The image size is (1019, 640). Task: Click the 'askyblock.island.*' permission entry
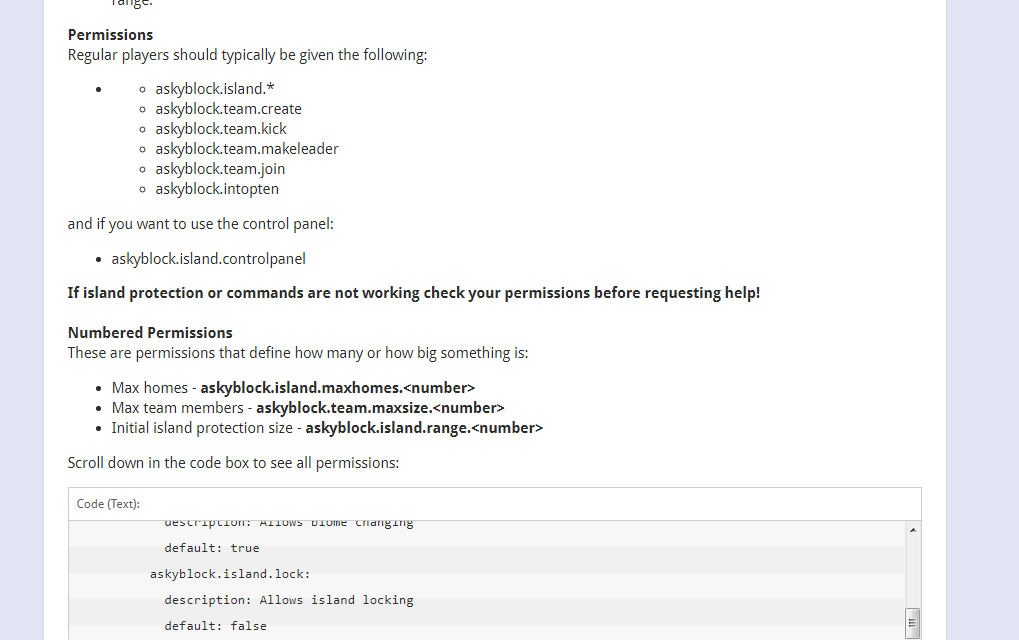[x=215, y=89]
